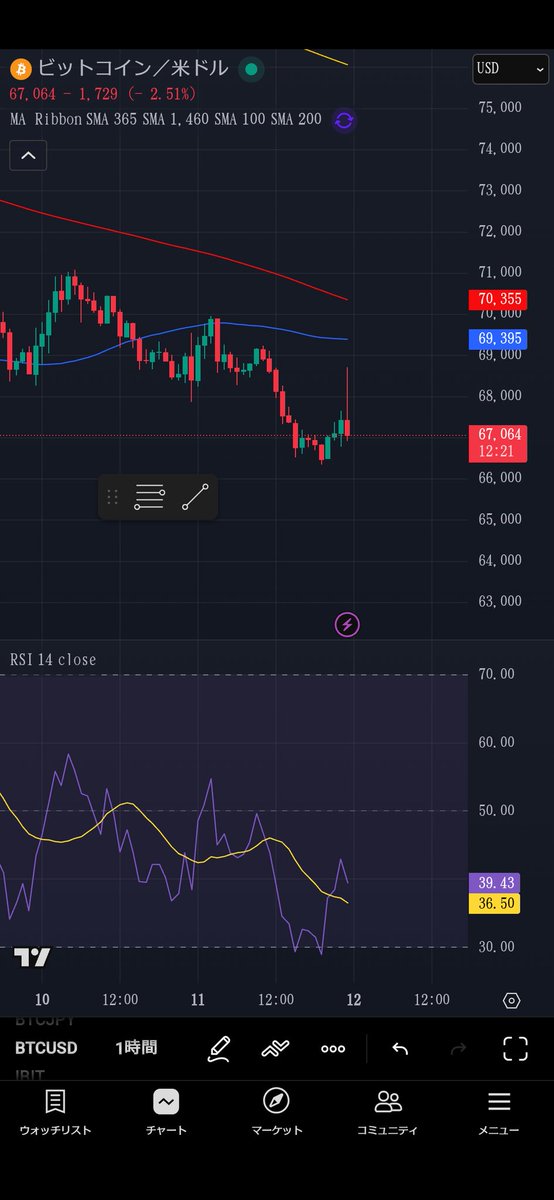Screen dimensions: 554x1200
Task: Open the drawing pen tool
Action: coord(218,1048)
